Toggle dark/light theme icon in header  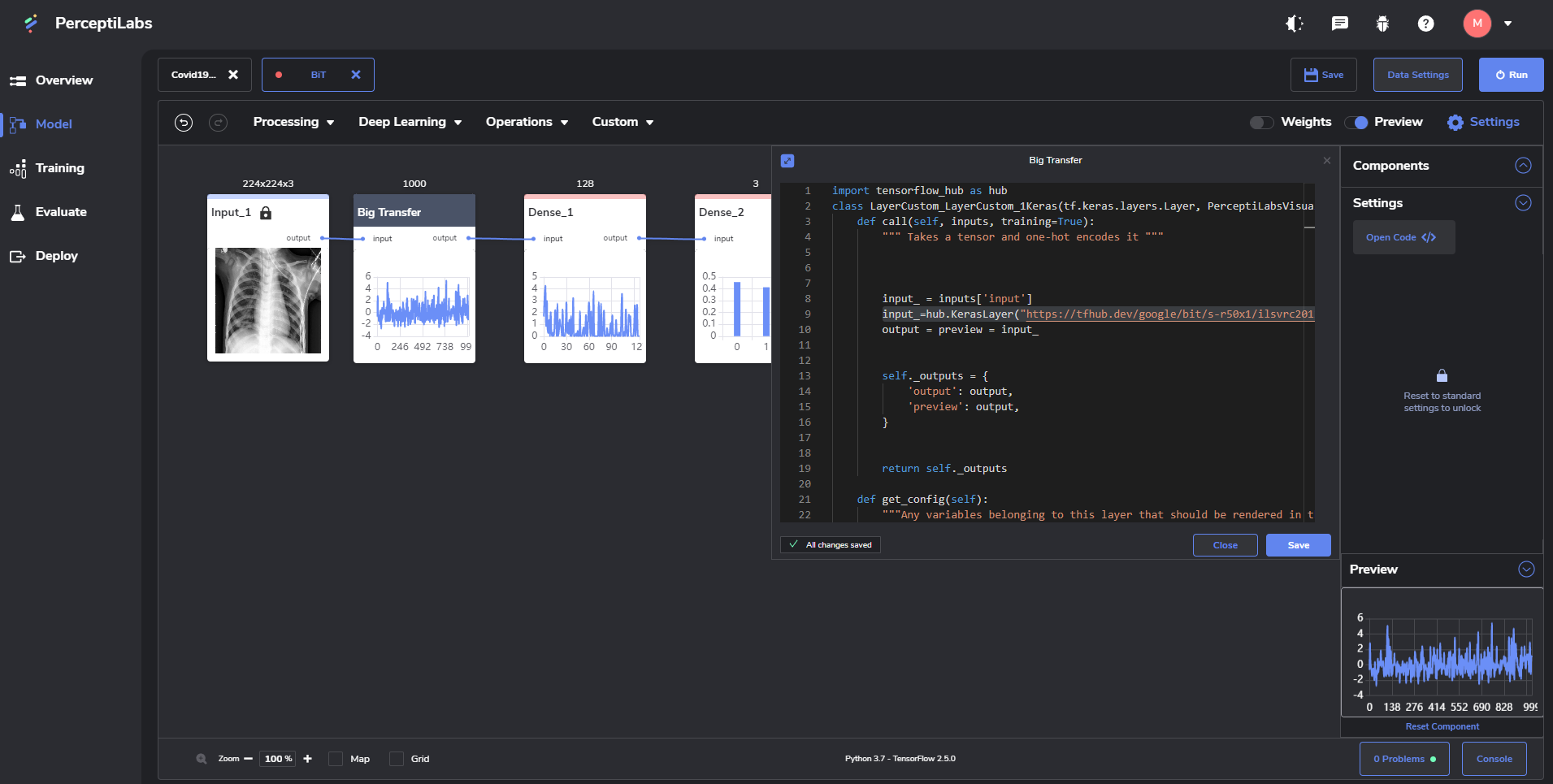(1295, 24)
